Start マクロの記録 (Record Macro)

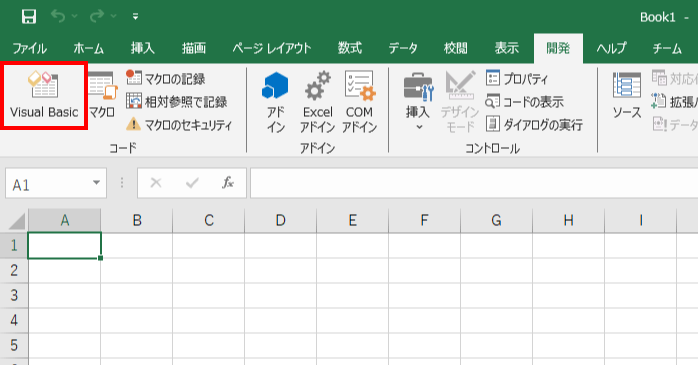click(166, 79)
